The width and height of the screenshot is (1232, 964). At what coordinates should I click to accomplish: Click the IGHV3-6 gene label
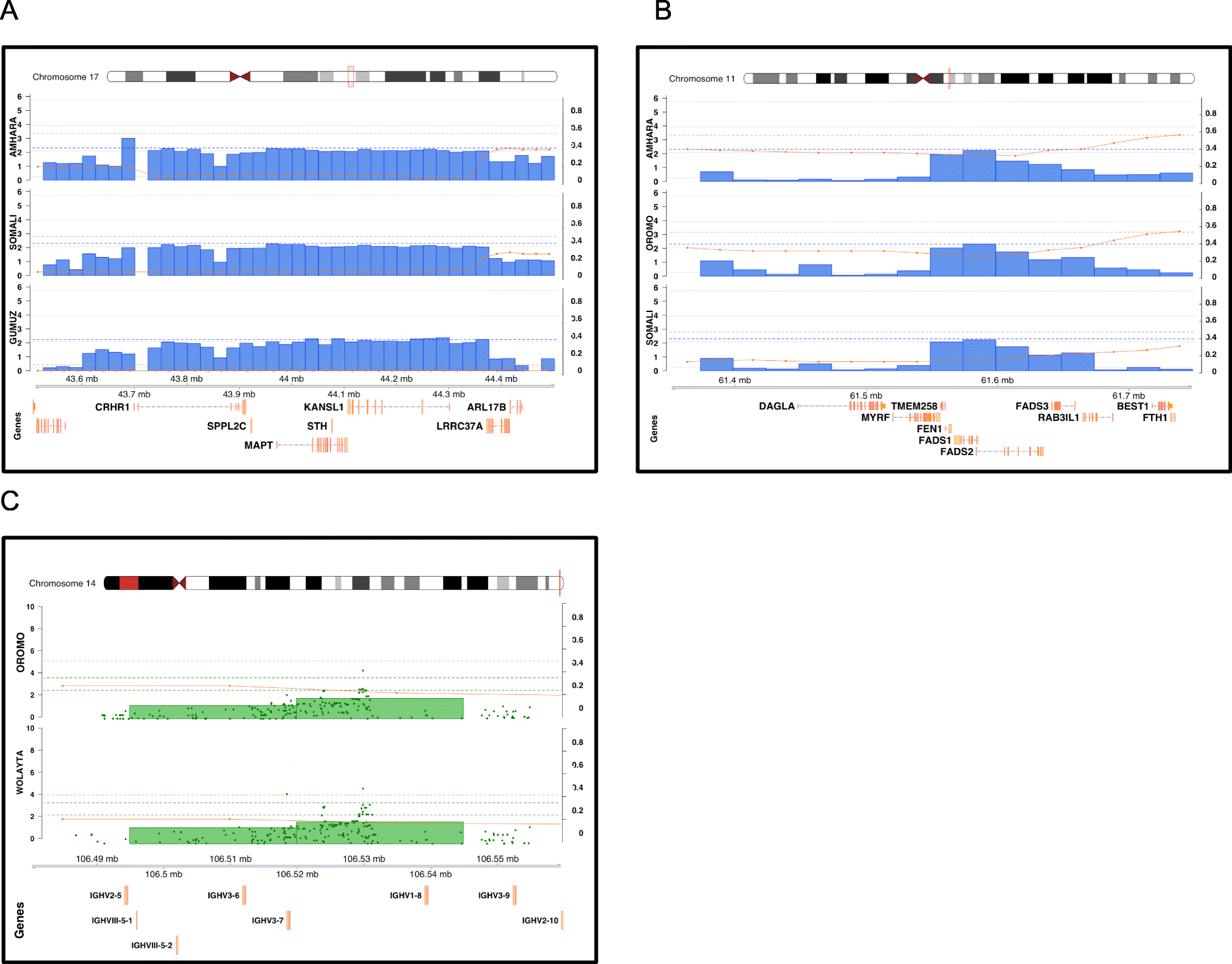coord(223,895)
